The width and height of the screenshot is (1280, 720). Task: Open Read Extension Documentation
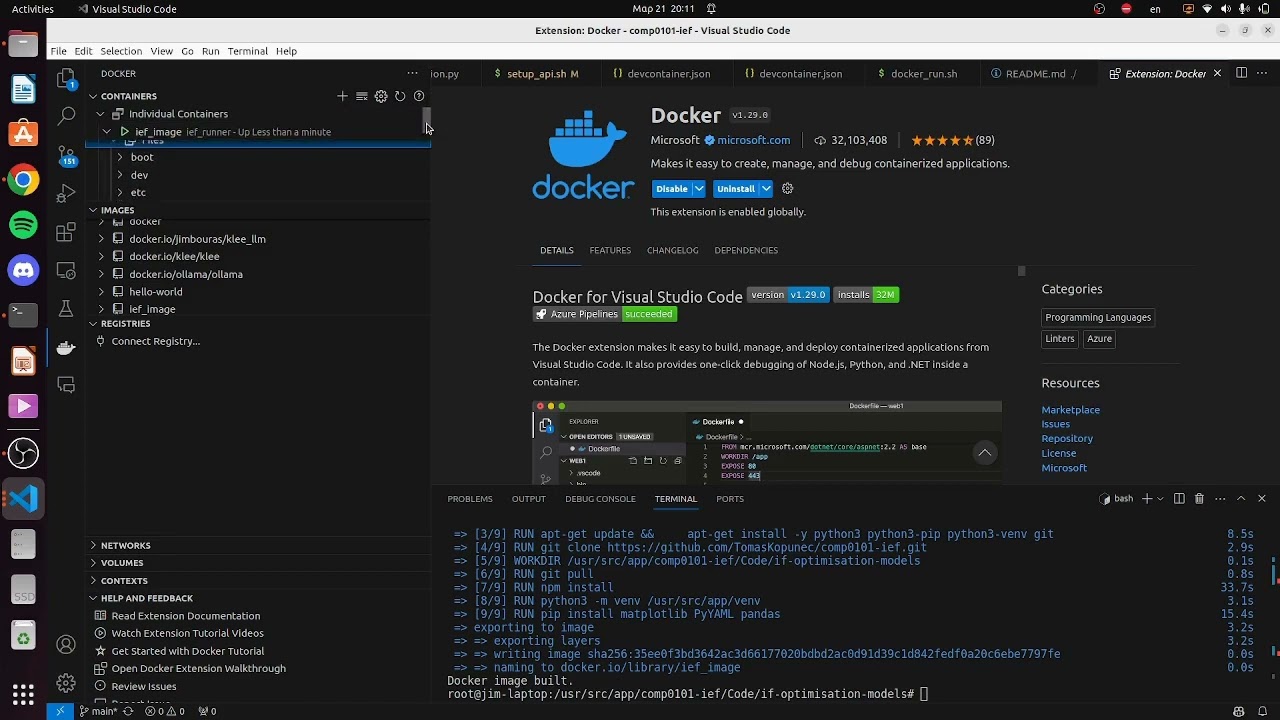coord(186,616)
